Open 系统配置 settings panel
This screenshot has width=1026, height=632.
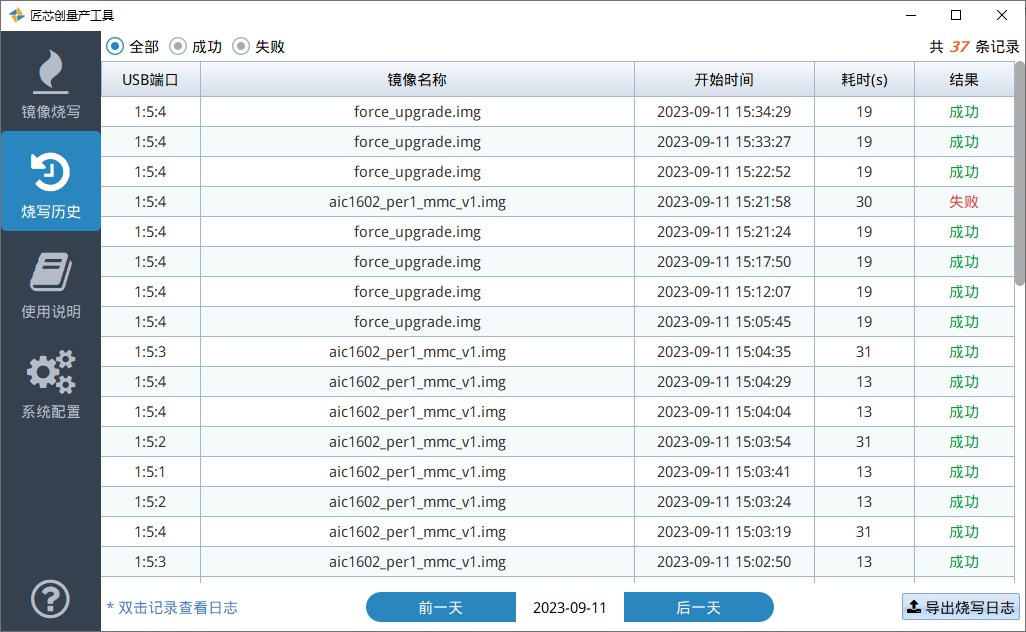tap(50, 383)
